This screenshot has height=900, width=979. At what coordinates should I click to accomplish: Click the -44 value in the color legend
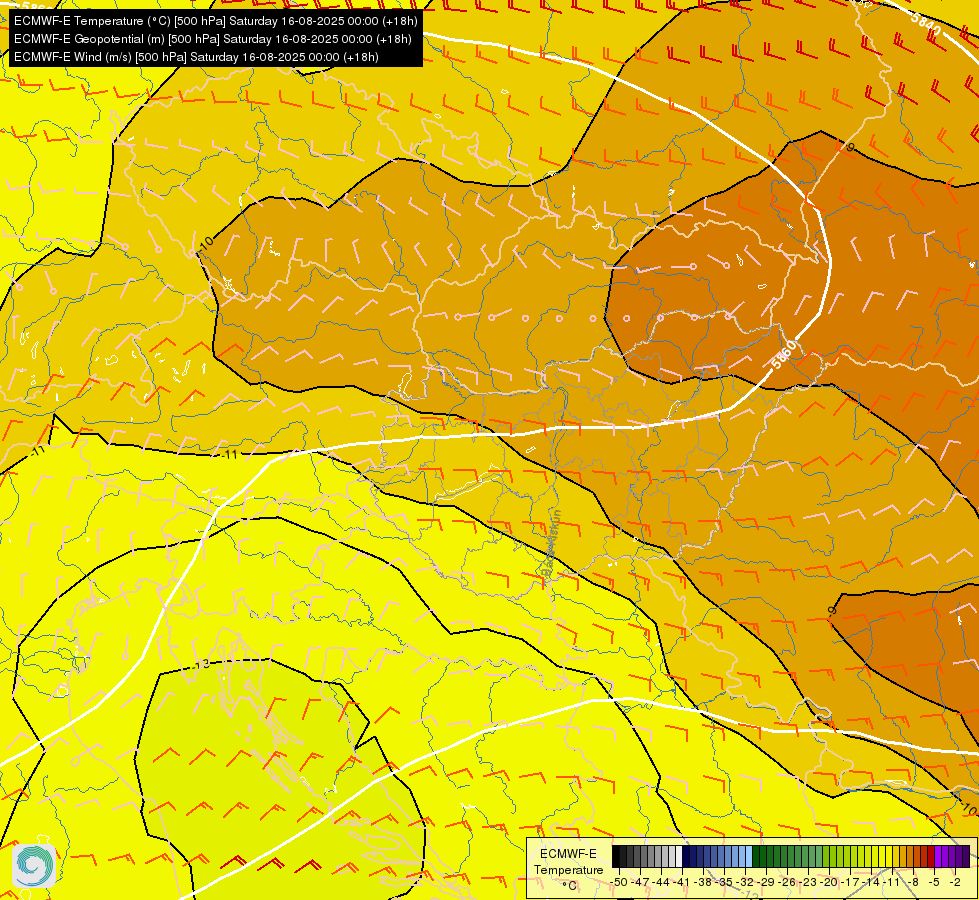[661, 883]
